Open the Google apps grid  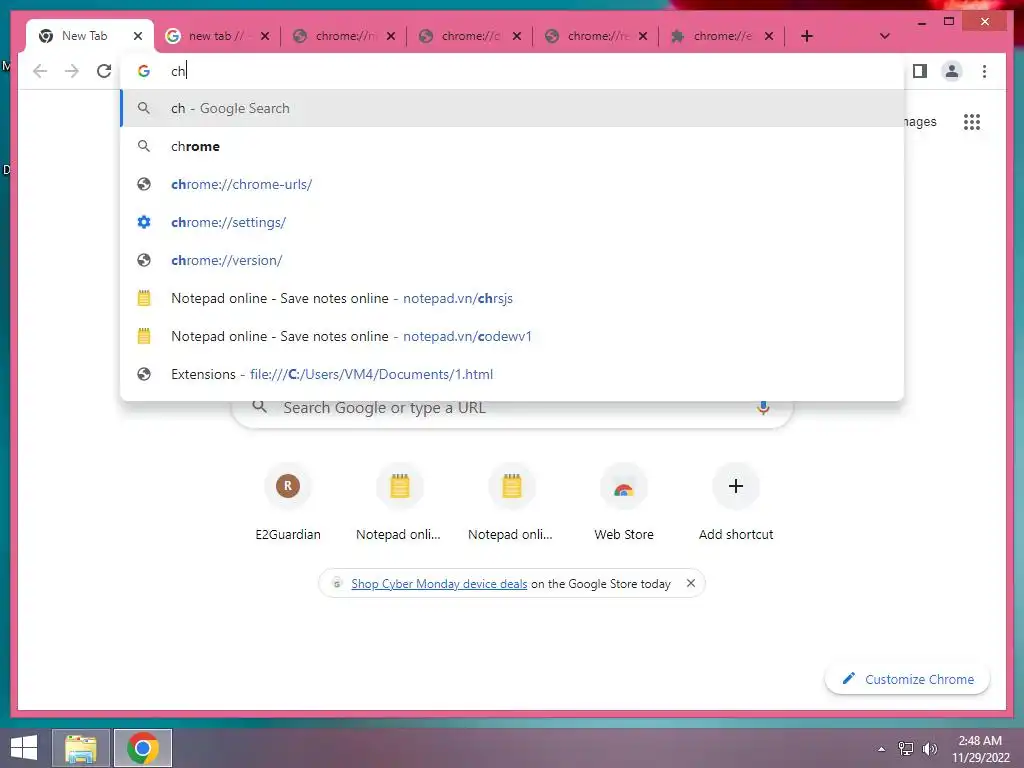972,121
